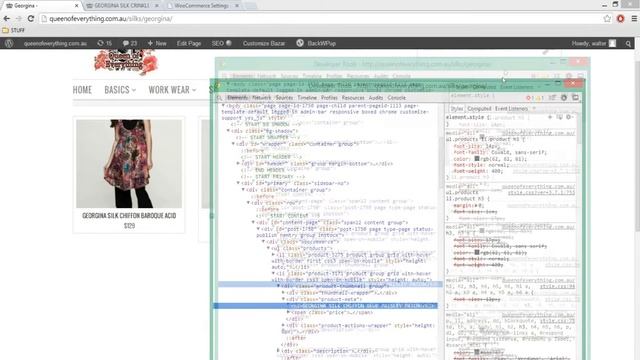Screen dimensions: 640x360
Task: Expand the div id header node
Action: (238, 164)
